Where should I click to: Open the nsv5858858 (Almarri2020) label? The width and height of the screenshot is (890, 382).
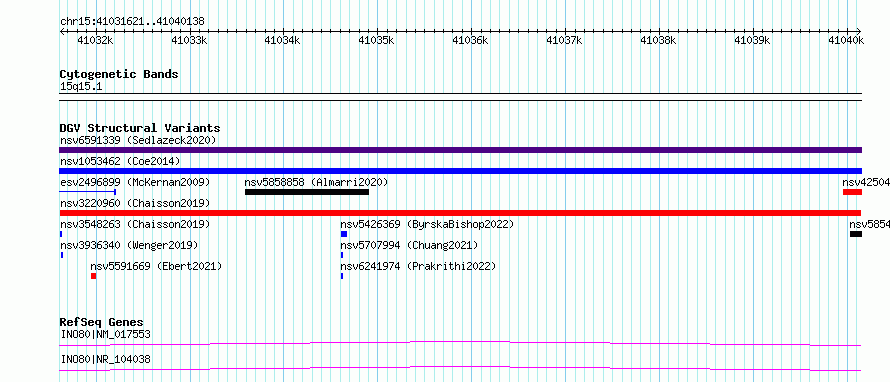tap(316, 182)
